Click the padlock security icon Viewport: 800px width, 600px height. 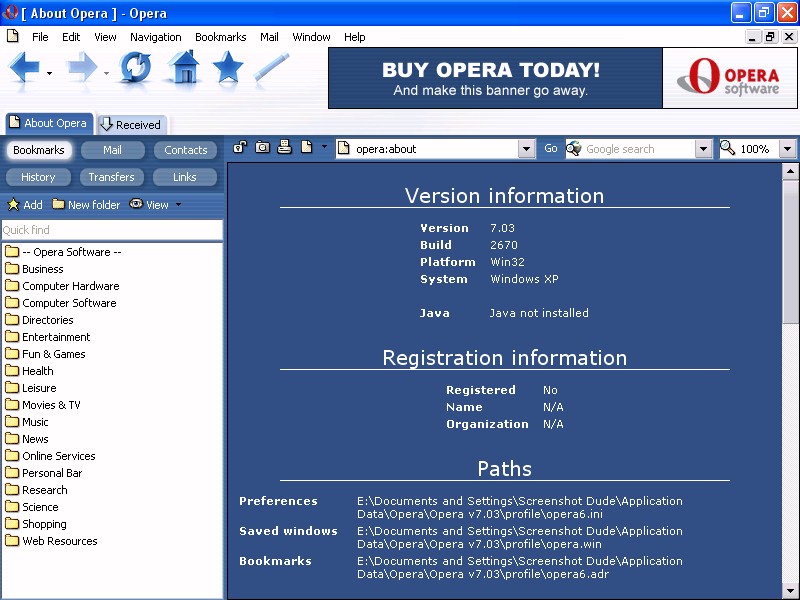tap(240, 148)
